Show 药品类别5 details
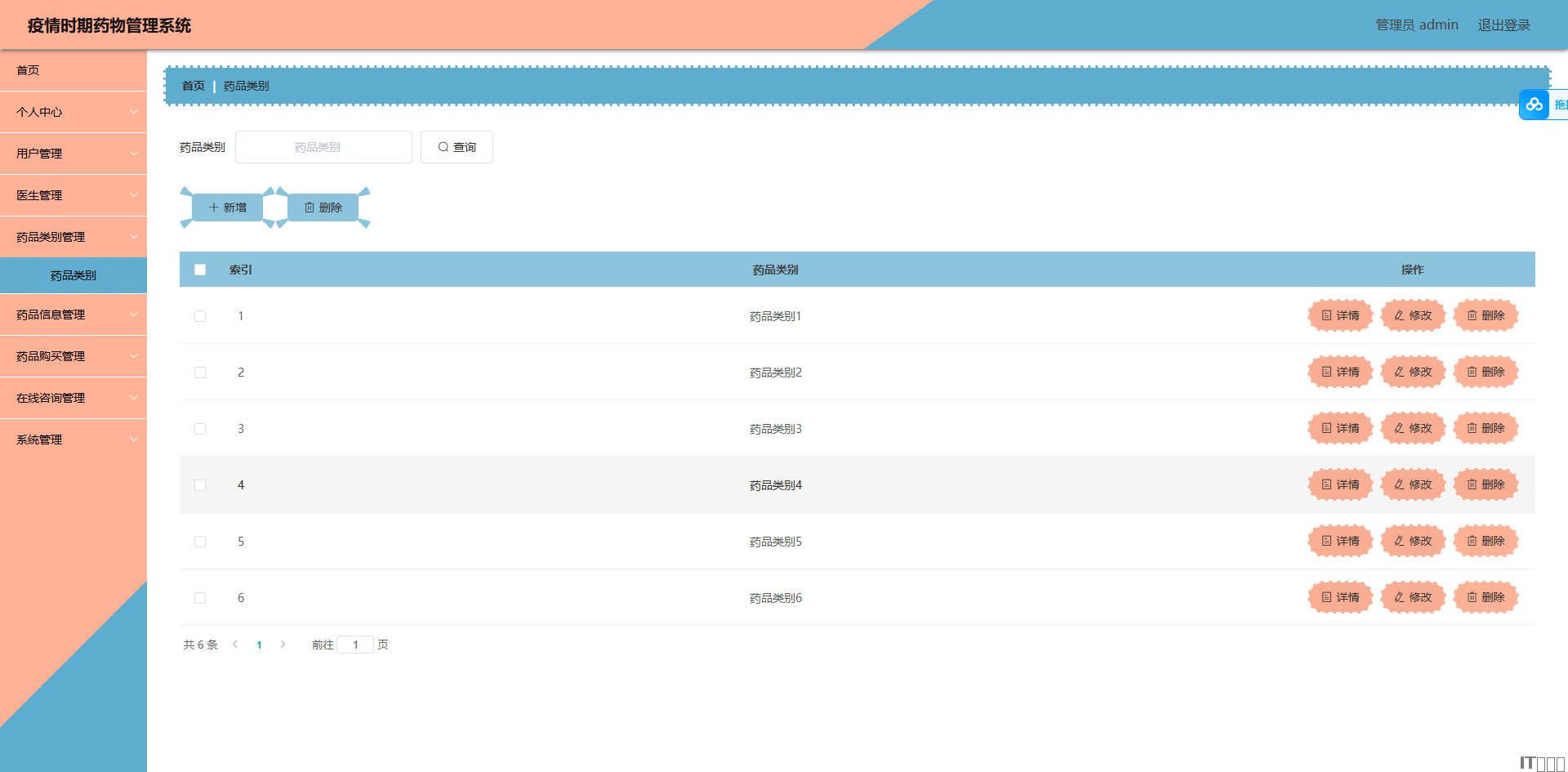This screenshot has height=772, width=1568. (x=1340, y=541)
